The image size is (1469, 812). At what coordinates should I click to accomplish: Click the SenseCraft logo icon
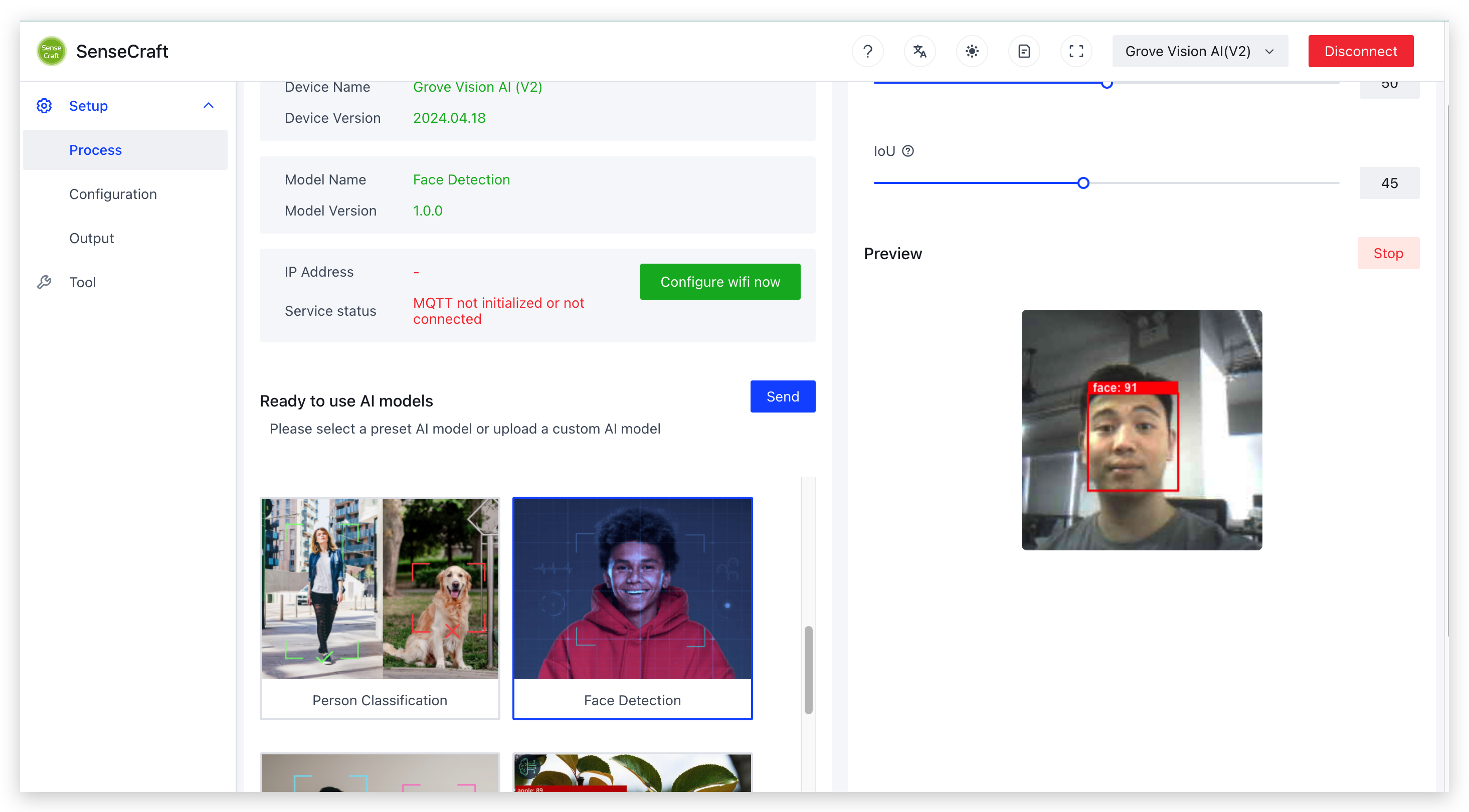click(51, 51)
